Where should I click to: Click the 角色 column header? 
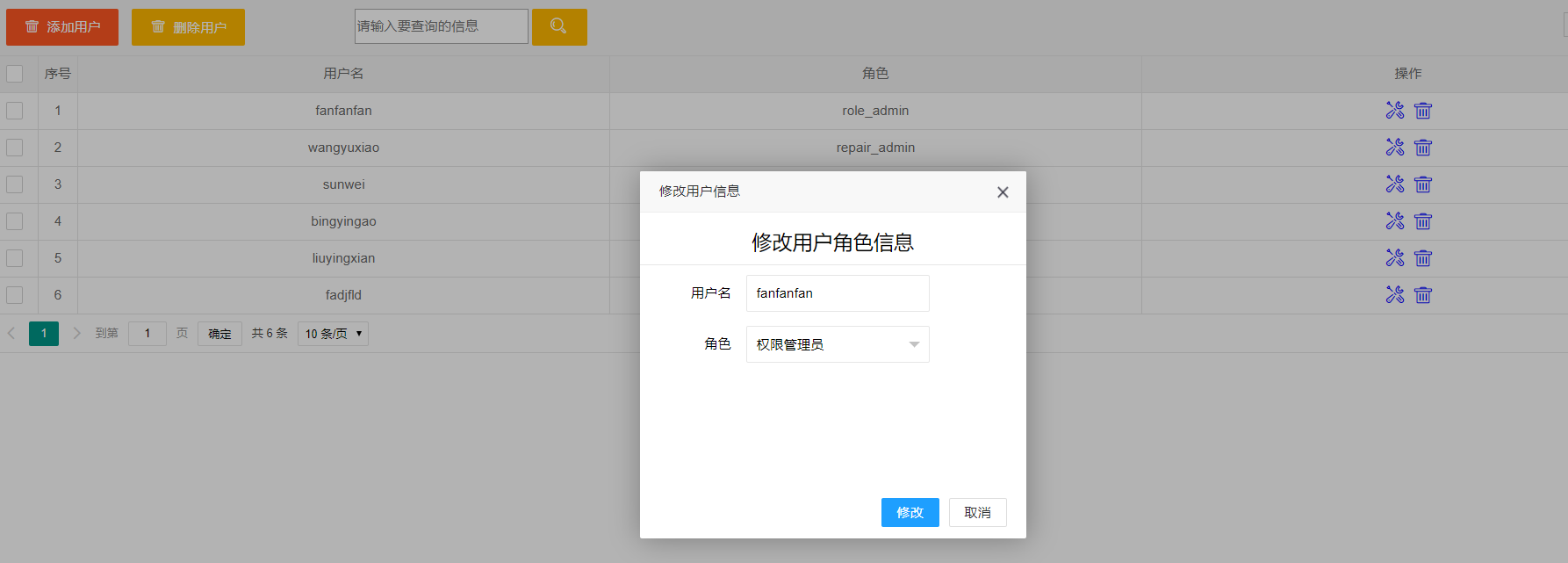click(x=875, y=74)
